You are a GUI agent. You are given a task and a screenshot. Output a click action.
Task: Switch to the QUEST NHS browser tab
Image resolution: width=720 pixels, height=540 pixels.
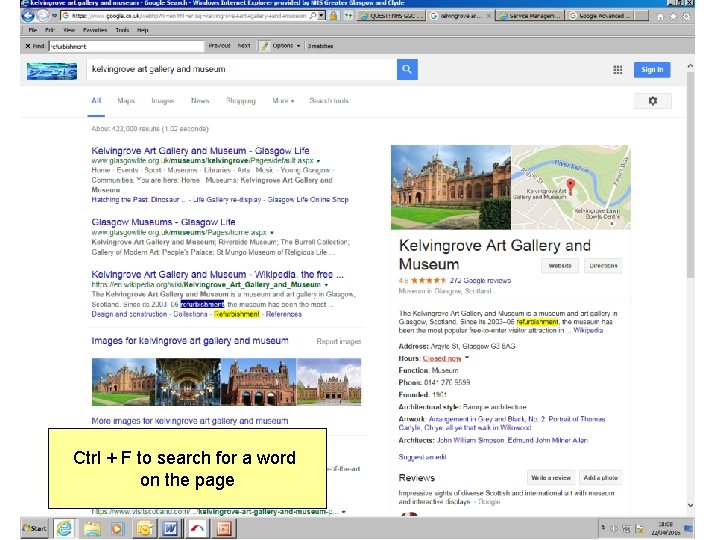(392, 16)
